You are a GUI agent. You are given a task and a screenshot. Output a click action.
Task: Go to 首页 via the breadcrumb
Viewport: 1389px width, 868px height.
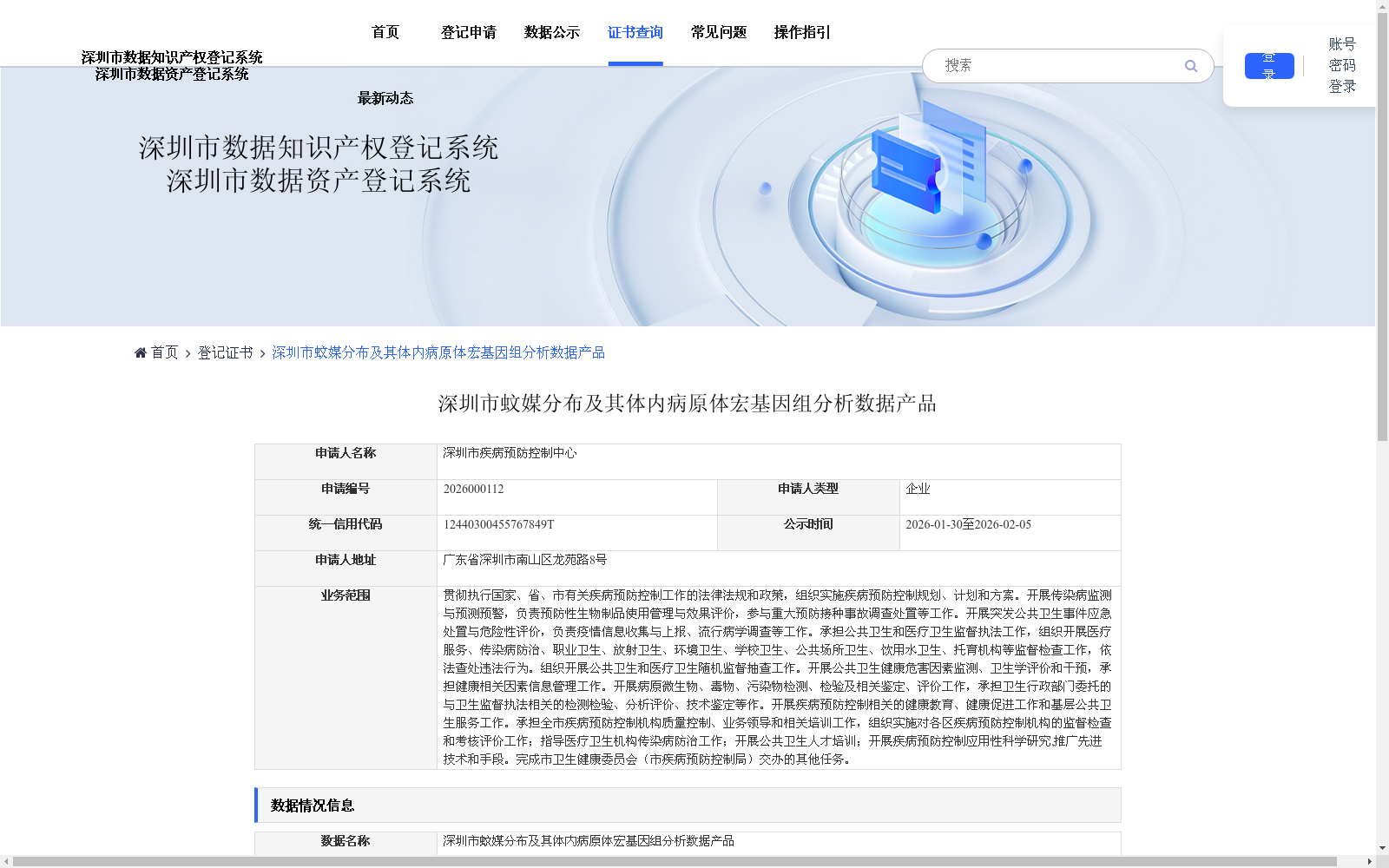pyautogui.click(x=164, y=352)
